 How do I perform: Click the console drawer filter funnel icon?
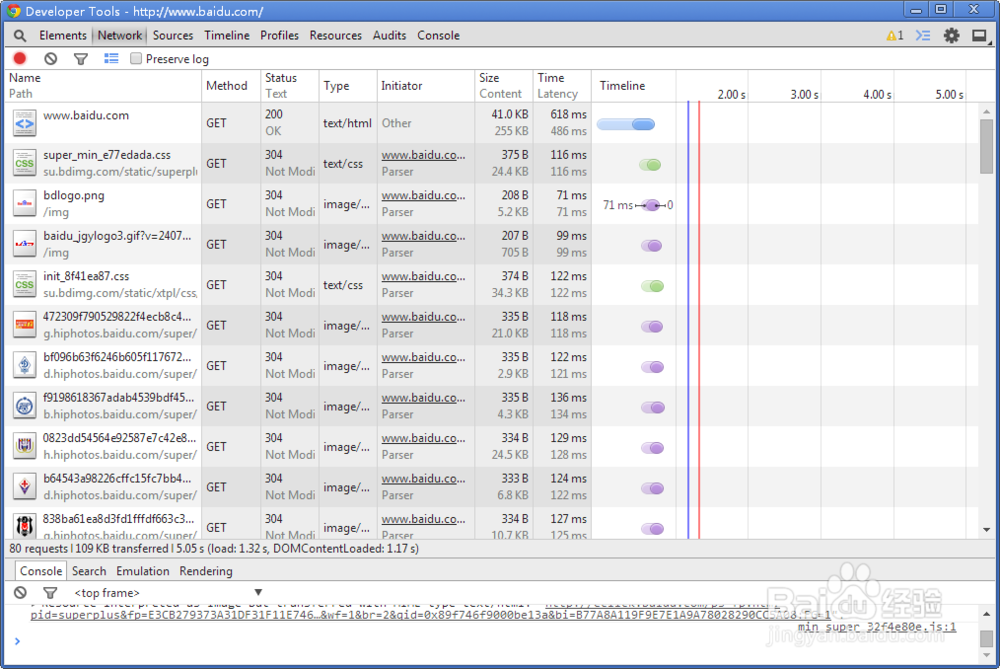coord(50,593)
